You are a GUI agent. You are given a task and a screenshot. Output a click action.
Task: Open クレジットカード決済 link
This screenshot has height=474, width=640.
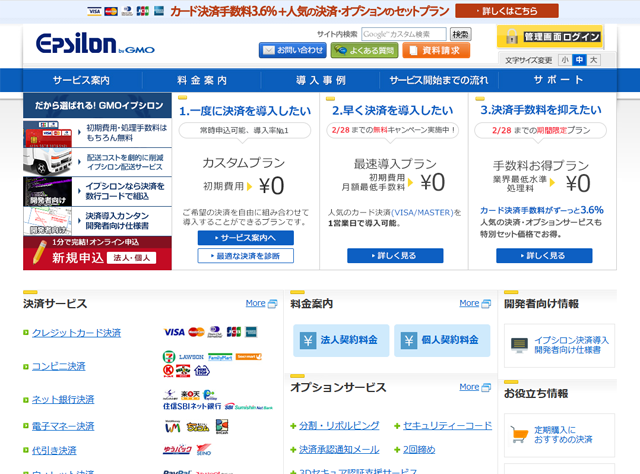[x=76, y=333]
